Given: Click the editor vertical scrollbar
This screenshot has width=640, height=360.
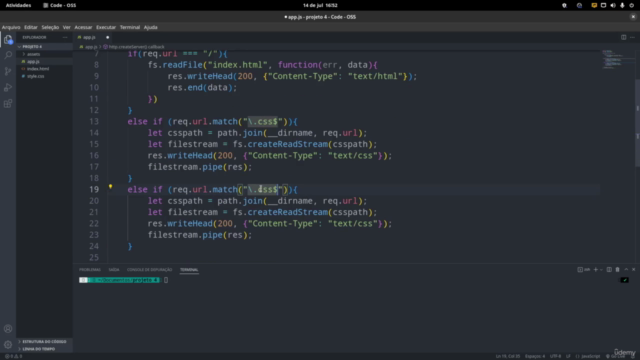Looking at the screenshot, I should [638, 122].
